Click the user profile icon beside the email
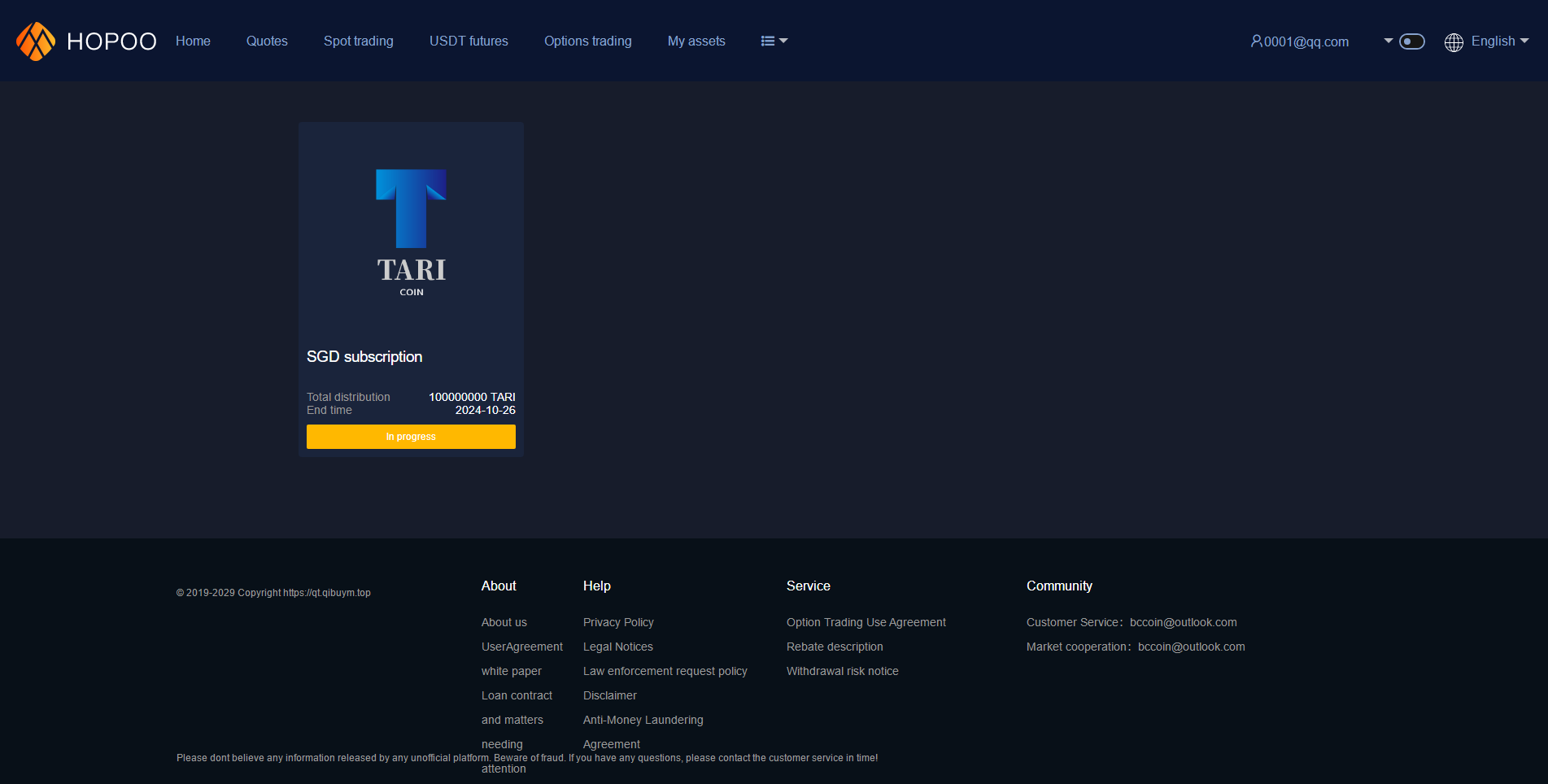Viewport: 1548px width, 784px height. 1256,41
